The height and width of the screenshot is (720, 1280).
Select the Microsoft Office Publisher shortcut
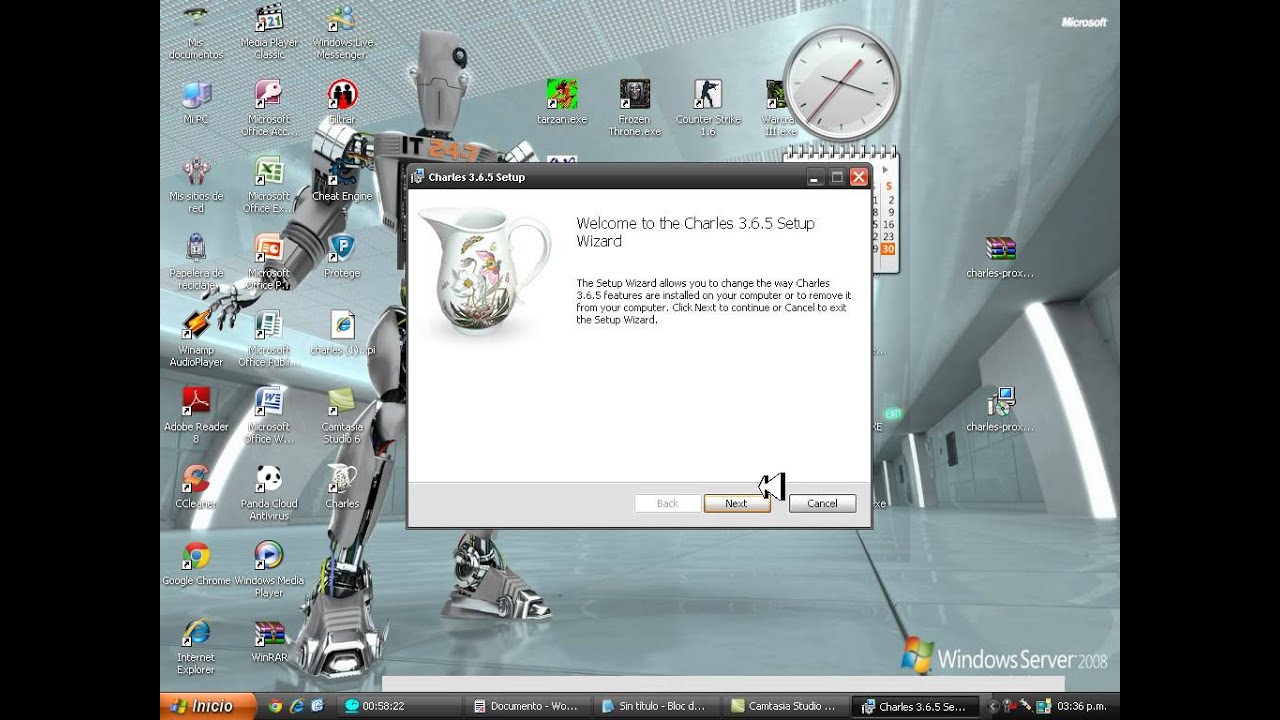coord(269,339)
